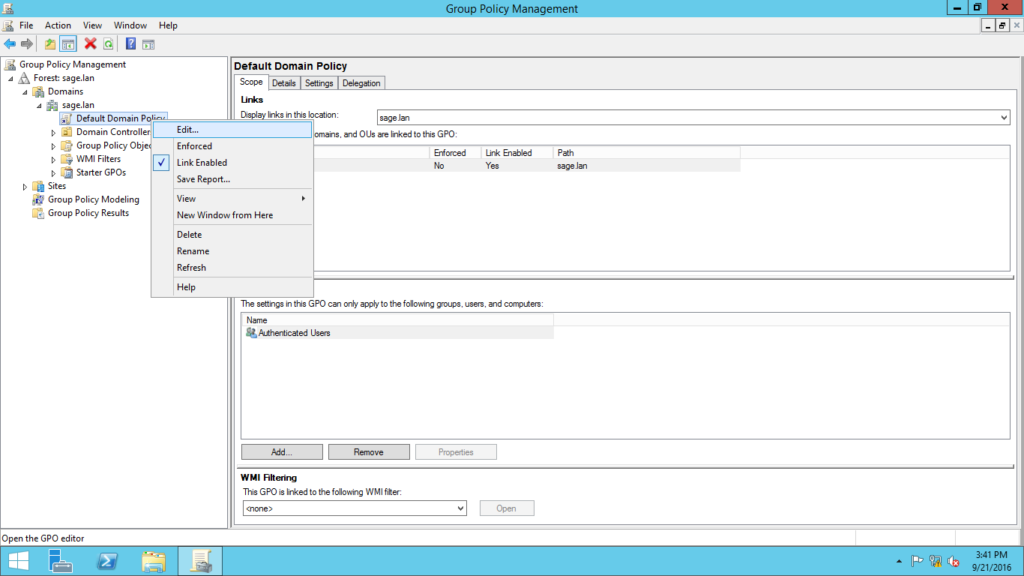Collapse the Forest sage.lan tree node
1024x576 pixels.
[11, 78]
